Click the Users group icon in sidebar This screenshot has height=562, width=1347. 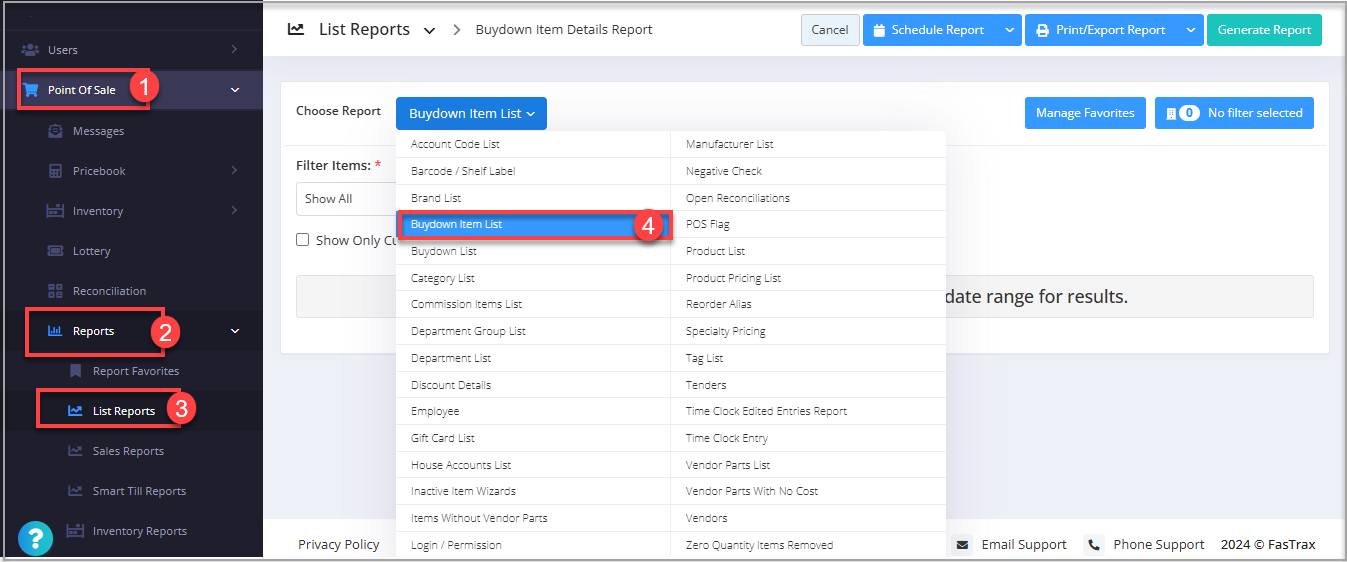pos(30,50)
